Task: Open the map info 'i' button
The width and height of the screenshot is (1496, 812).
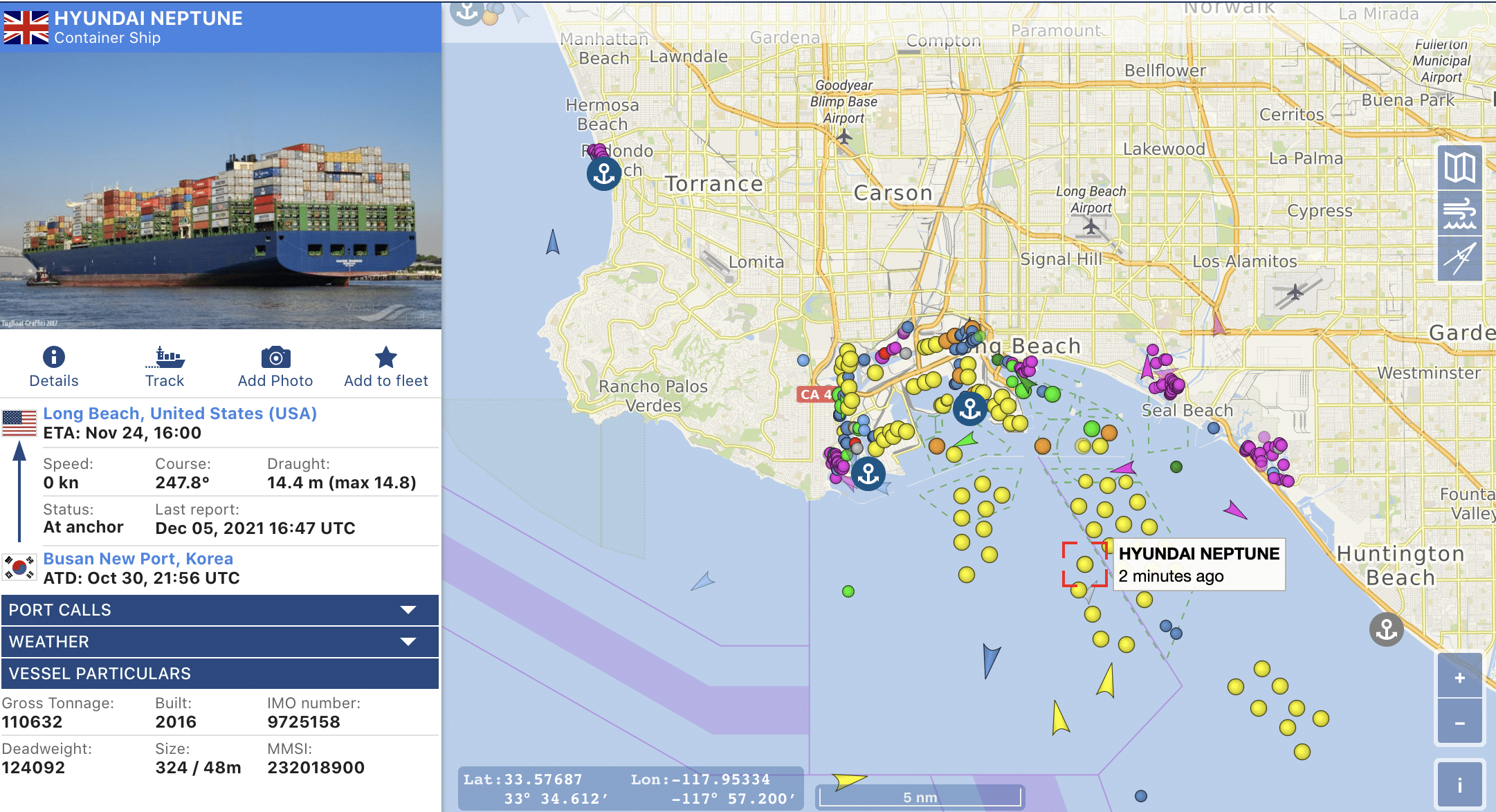Action: tap(1459, 785)
